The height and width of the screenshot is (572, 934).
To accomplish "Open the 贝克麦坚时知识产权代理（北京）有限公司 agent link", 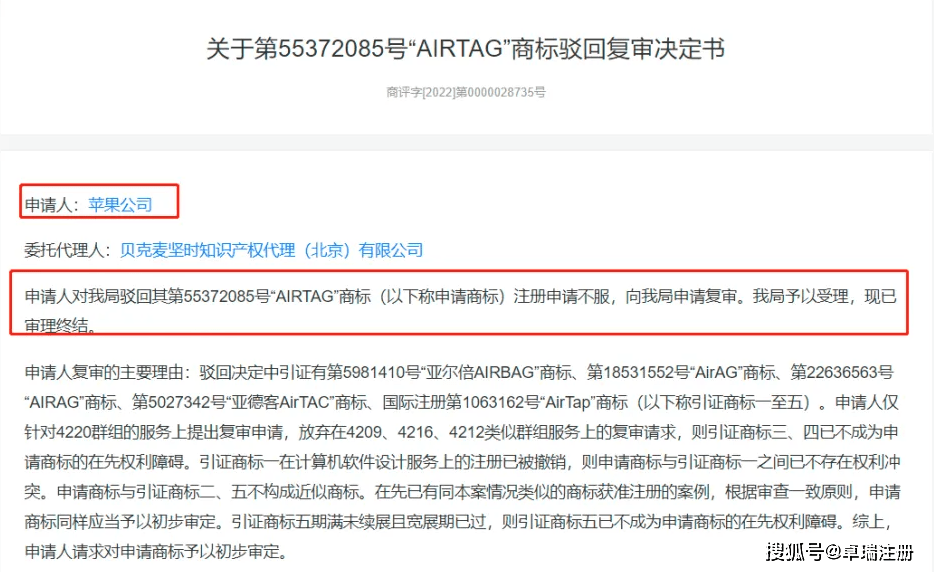I will pos(272,250).
